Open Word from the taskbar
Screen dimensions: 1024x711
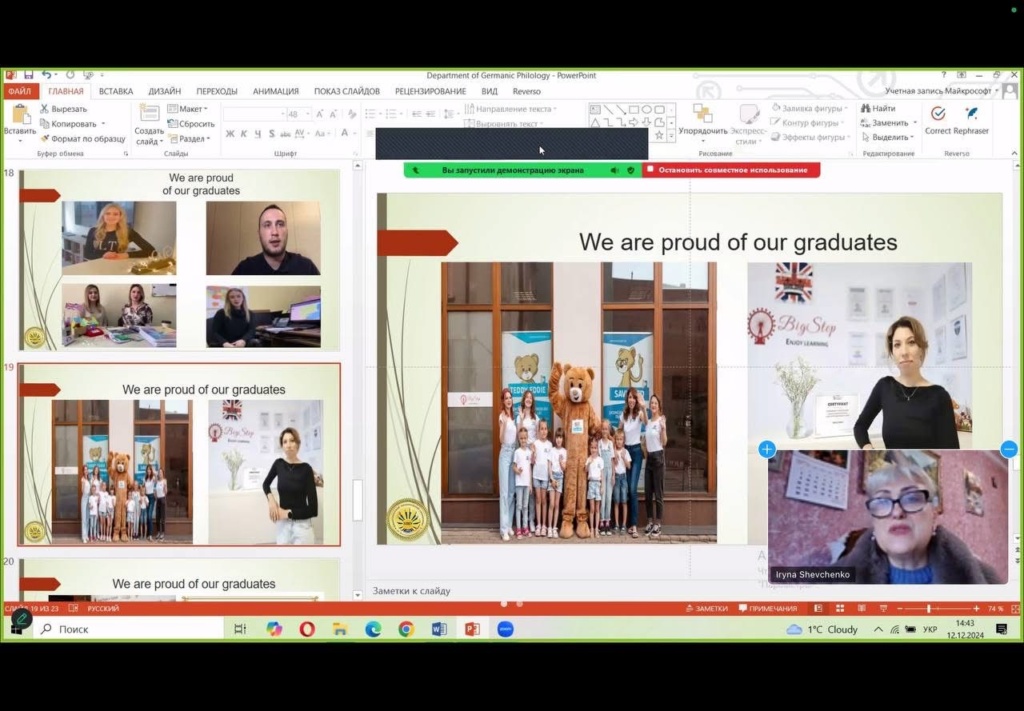(439, 629)
